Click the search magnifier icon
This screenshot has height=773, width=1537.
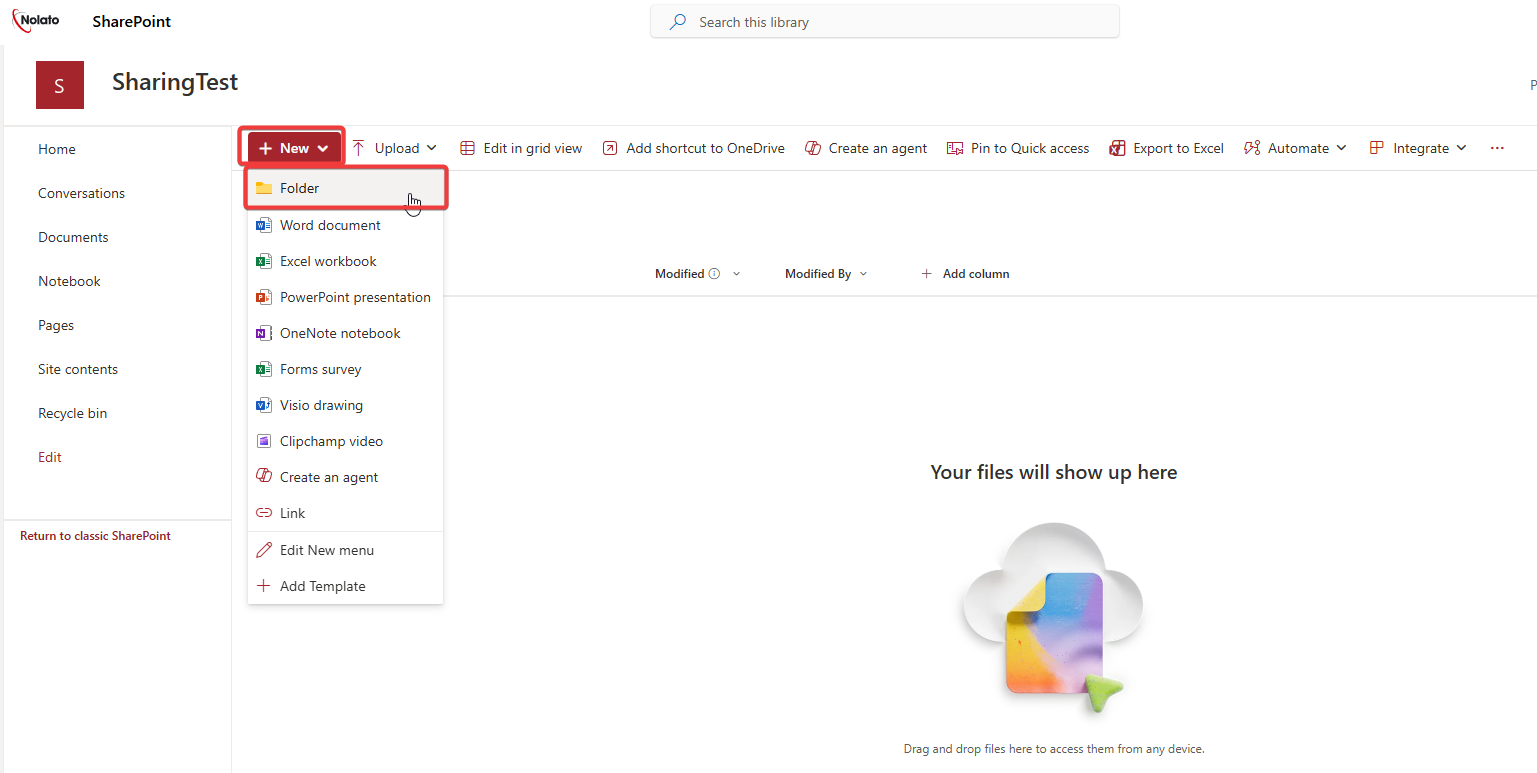678,22
